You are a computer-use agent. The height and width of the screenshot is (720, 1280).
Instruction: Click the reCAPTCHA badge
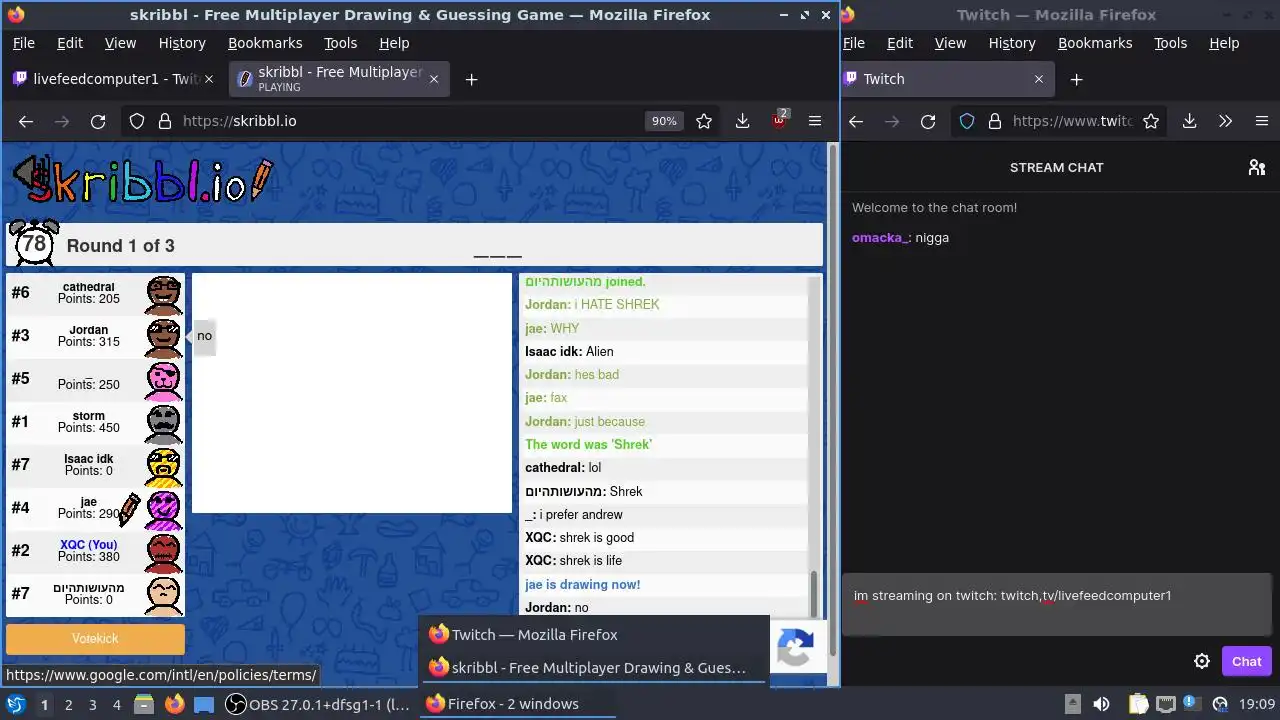796,649
